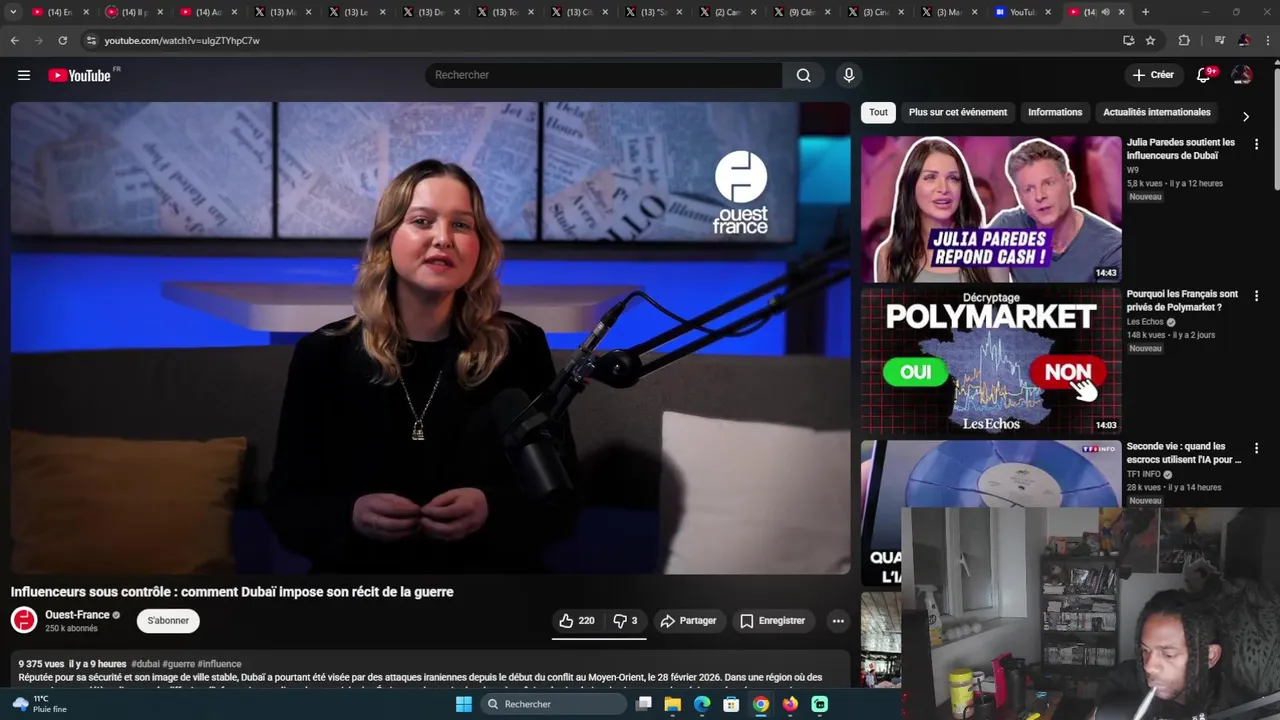This screenshot has height=720, width=1280.
Task: Click the Créer button
Action: [x=1153, y=75]
